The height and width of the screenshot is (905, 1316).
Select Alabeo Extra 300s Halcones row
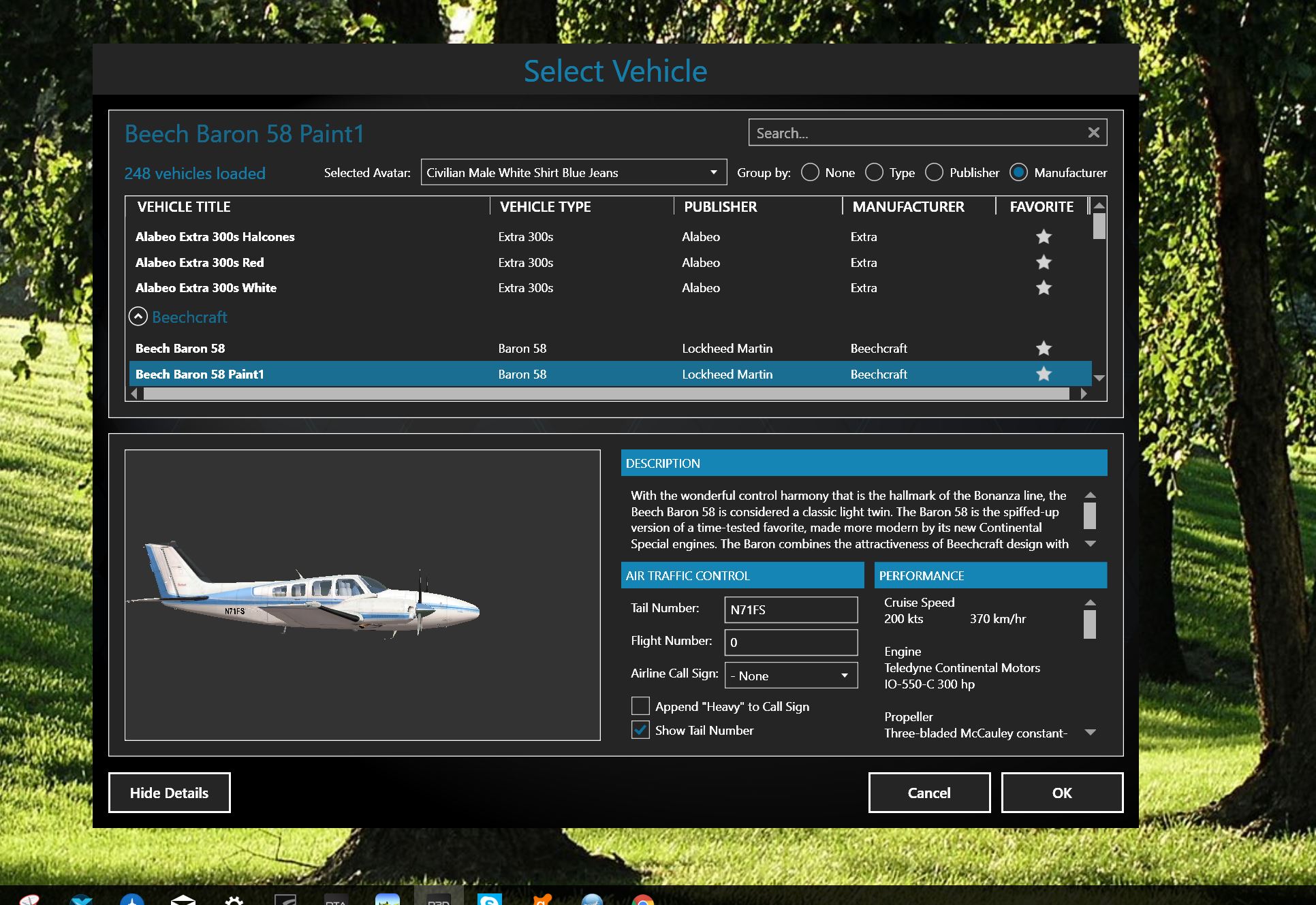(x=610, y=237)
